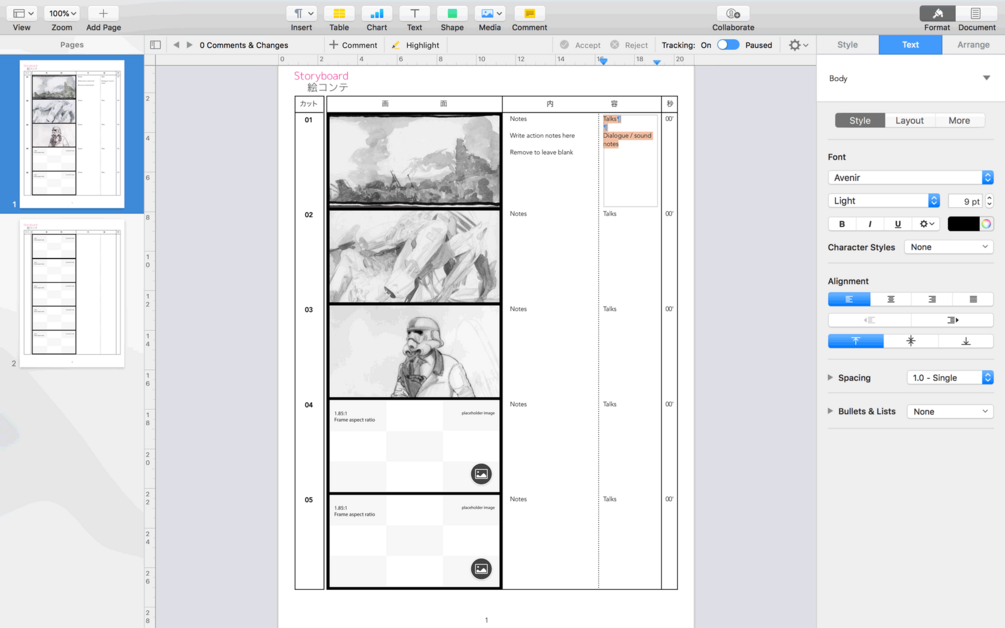Open the 100% Zoom dropdown

coord(62,13)
